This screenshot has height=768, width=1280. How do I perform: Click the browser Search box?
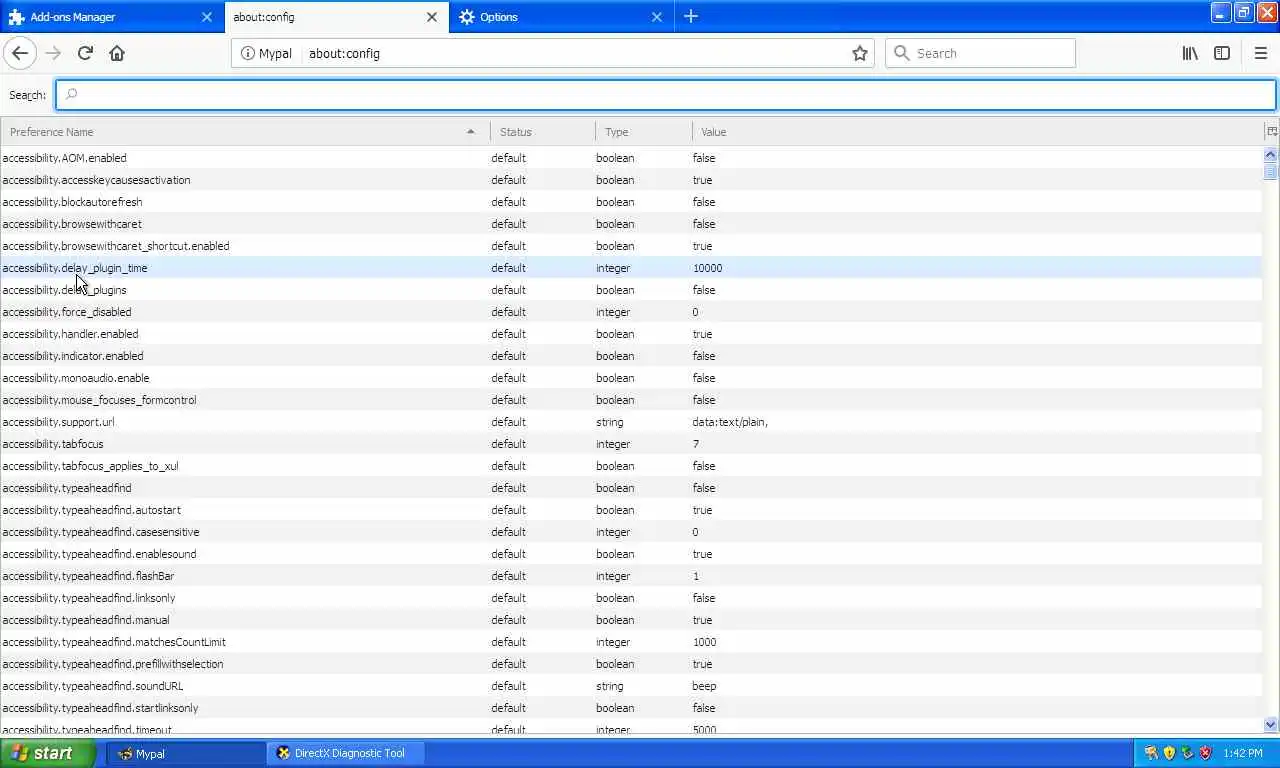[x=980, y=53]
